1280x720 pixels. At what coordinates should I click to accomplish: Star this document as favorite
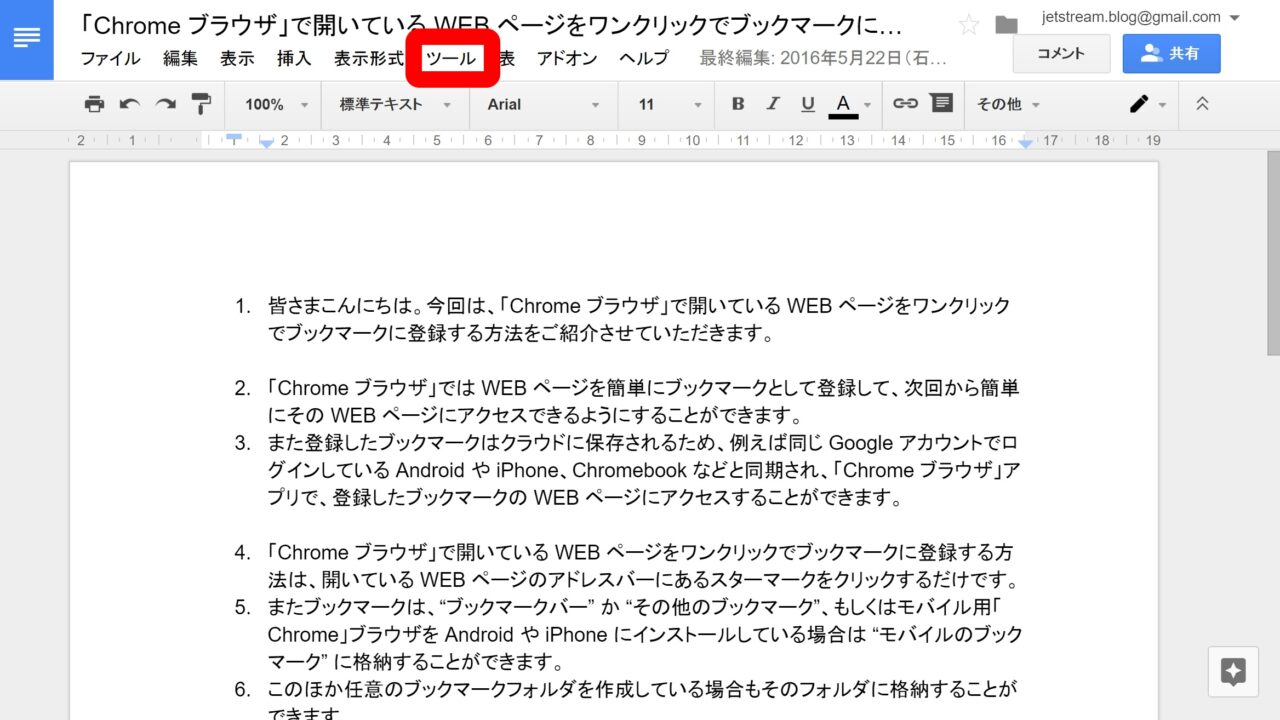pos(968,25)
